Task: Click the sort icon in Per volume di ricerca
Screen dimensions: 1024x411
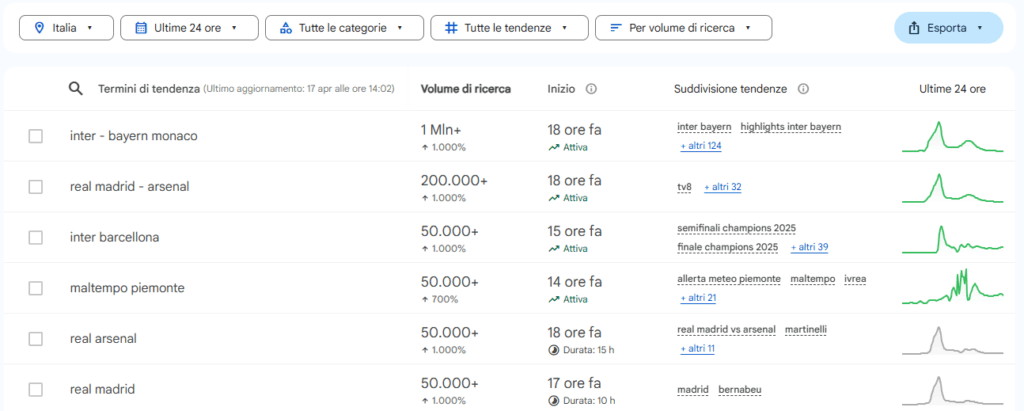Action: click(x=615, y=28)
